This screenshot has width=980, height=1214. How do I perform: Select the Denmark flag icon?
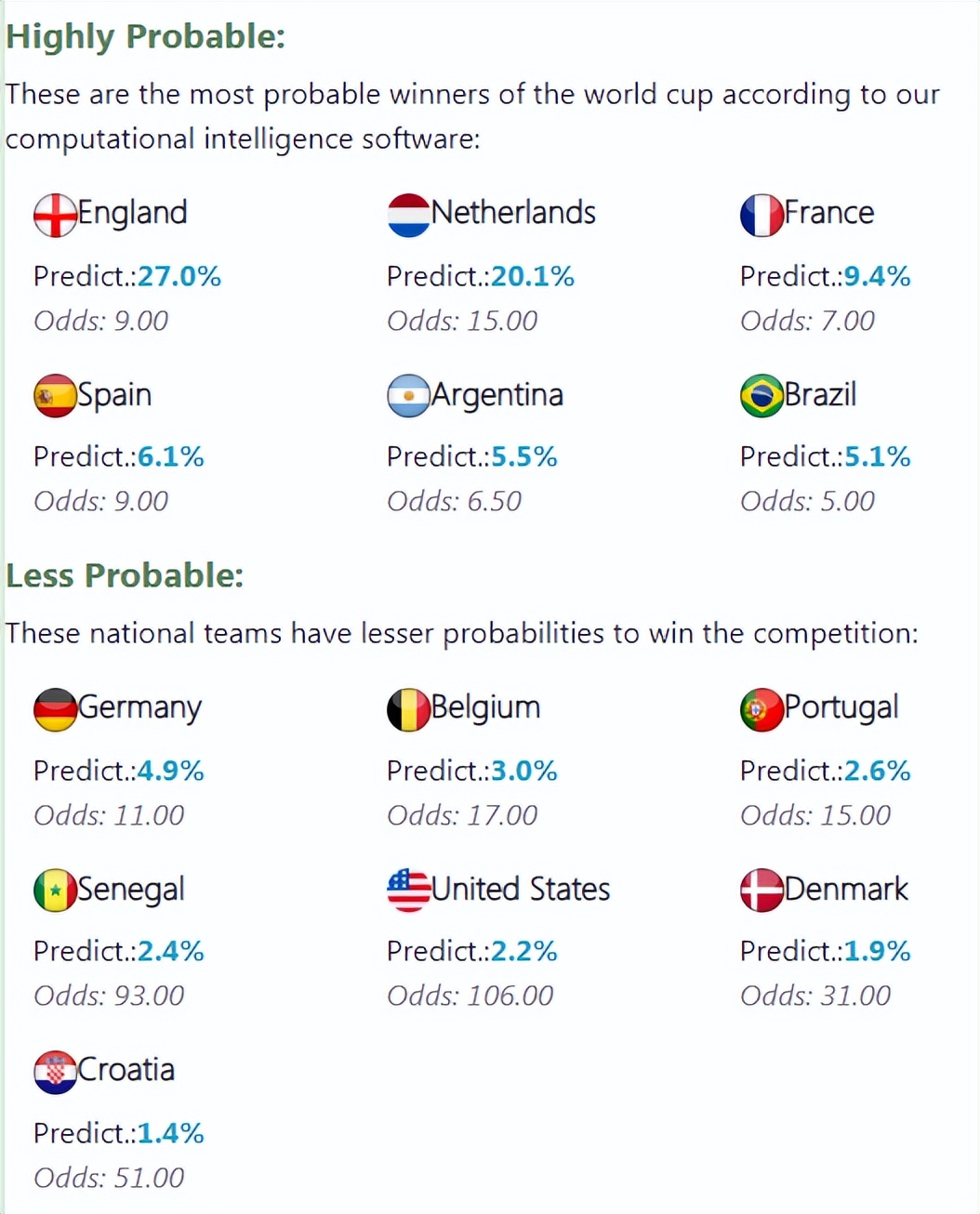click(761, 891)
